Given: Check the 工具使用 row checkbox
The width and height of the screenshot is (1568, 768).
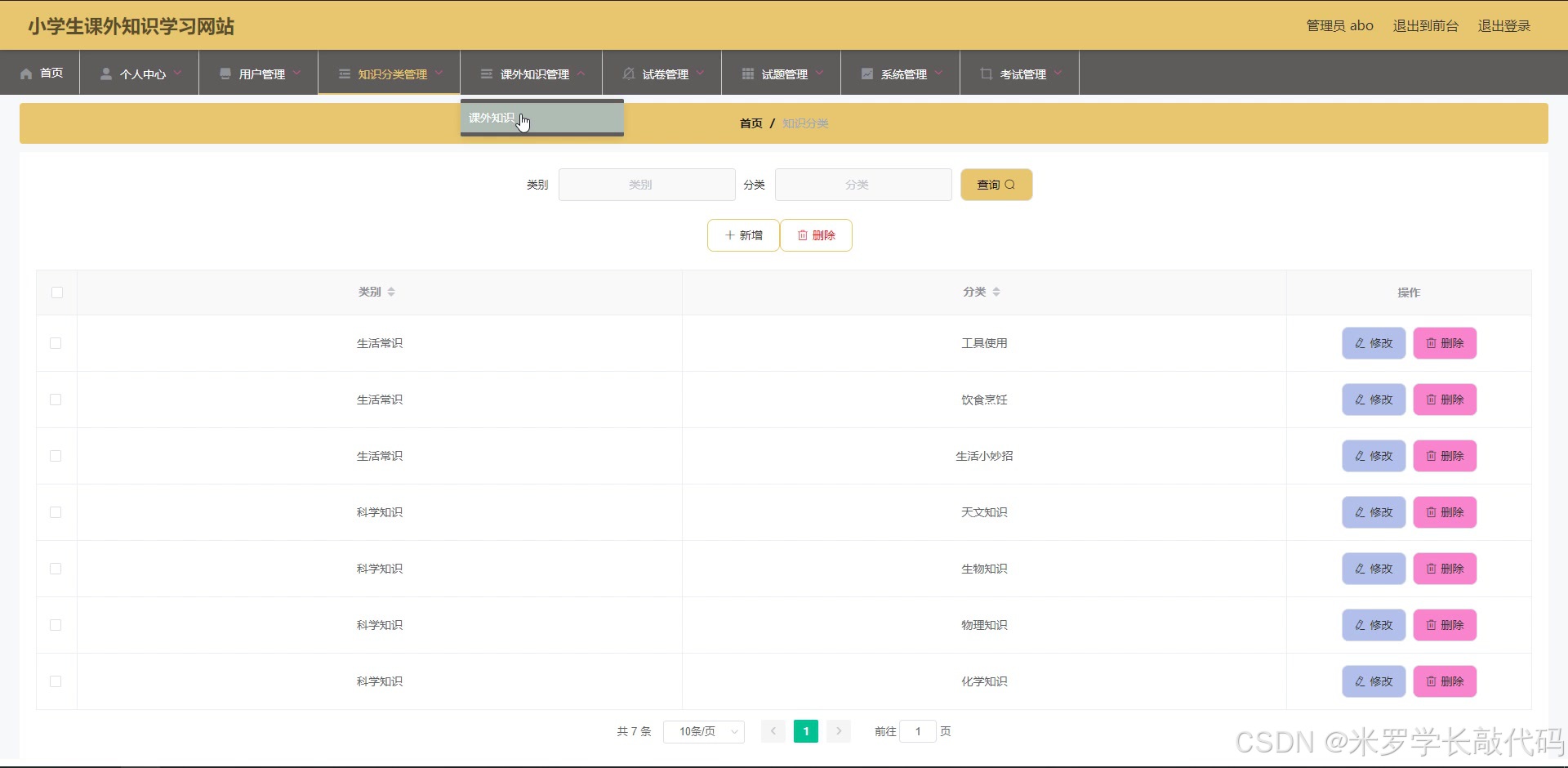Looking at the screenshot, I should point(56,343).
